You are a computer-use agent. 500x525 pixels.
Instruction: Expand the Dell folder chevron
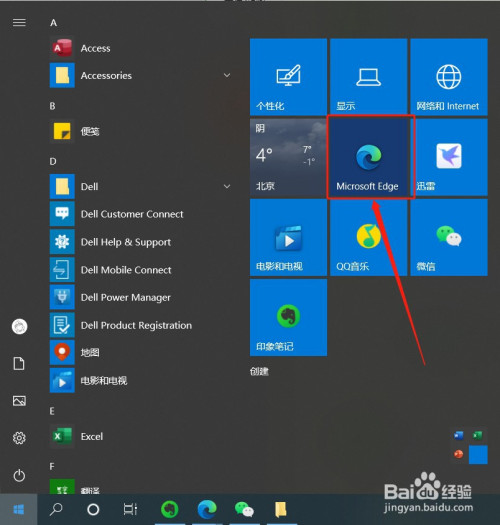[227, 186]
